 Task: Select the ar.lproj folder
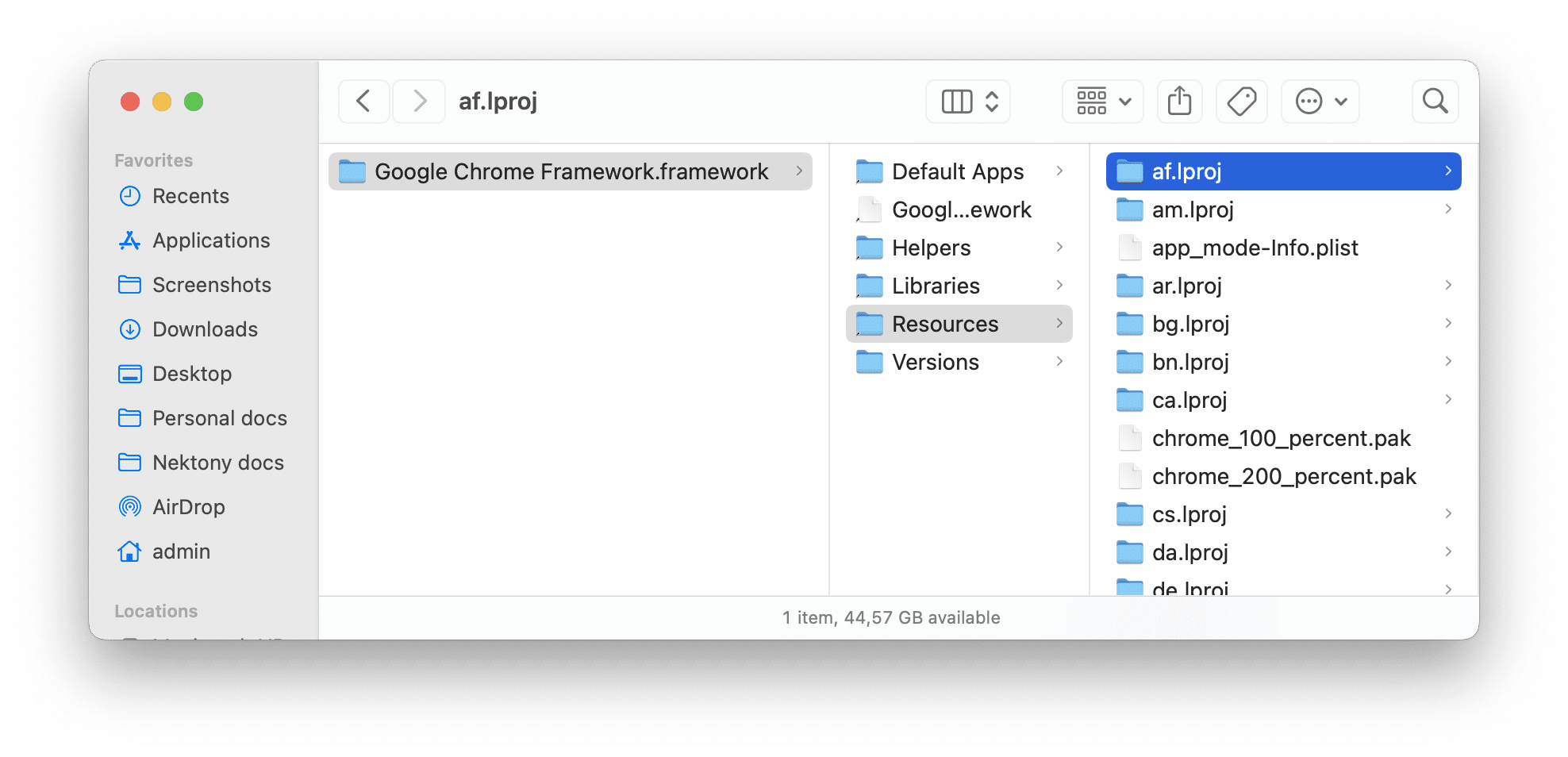point(1284,286)
